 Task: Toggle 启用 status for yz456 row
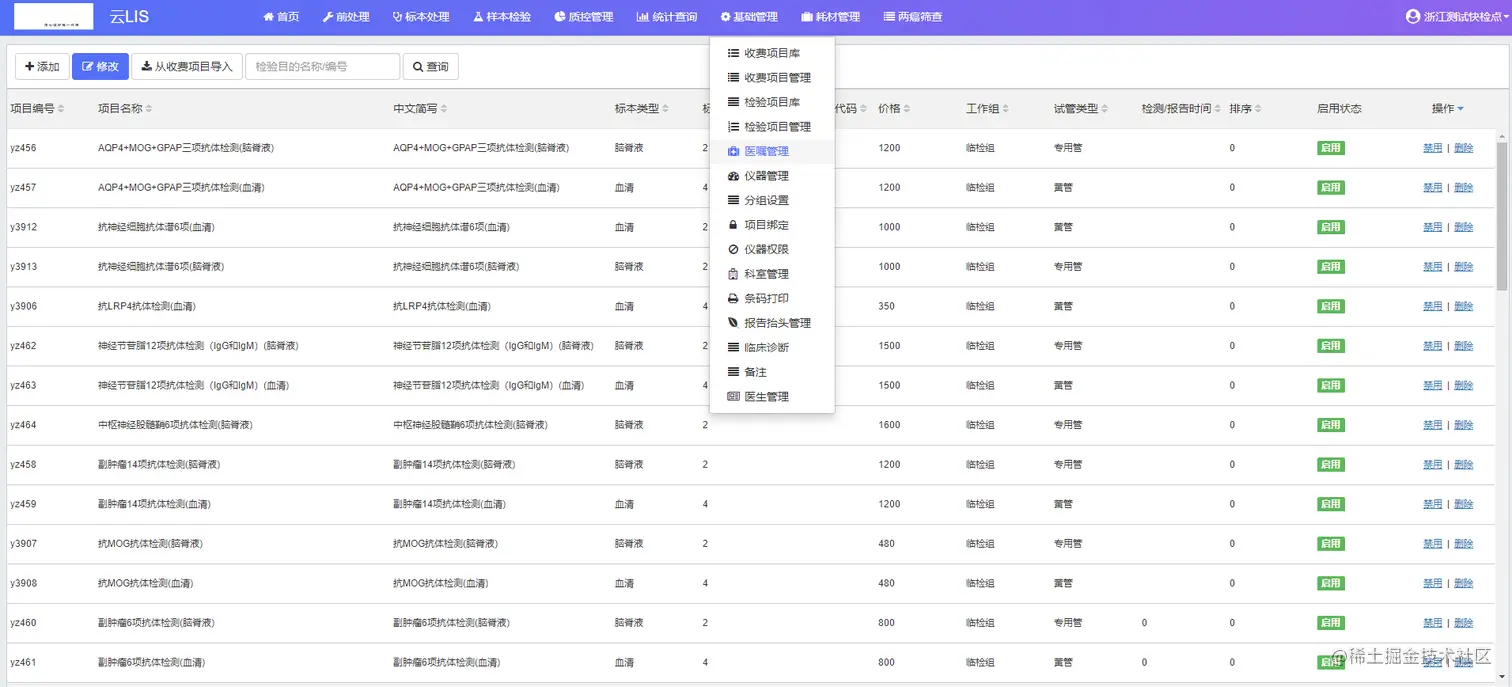tap(1330, 147)
